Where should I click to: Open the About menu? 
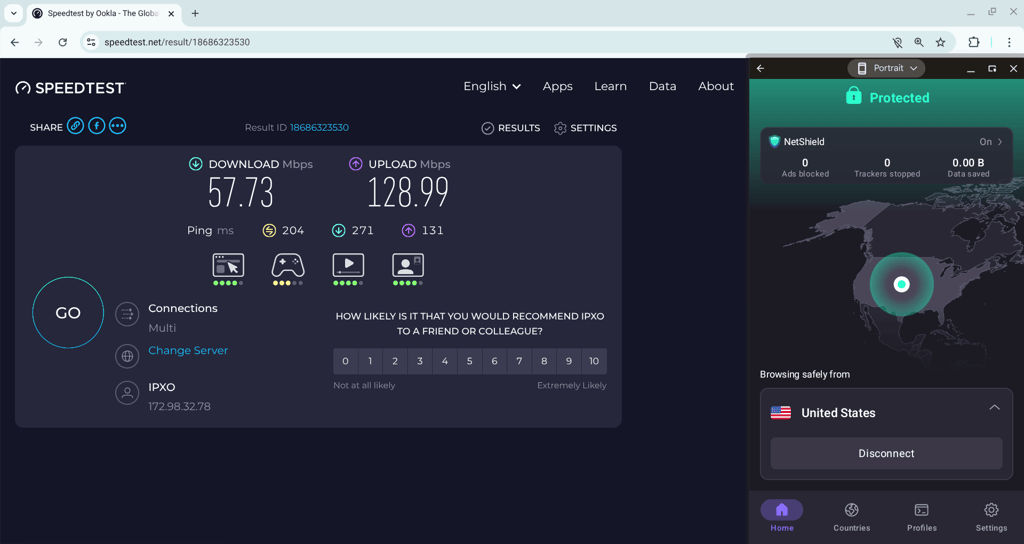click(x=716, y=86)
